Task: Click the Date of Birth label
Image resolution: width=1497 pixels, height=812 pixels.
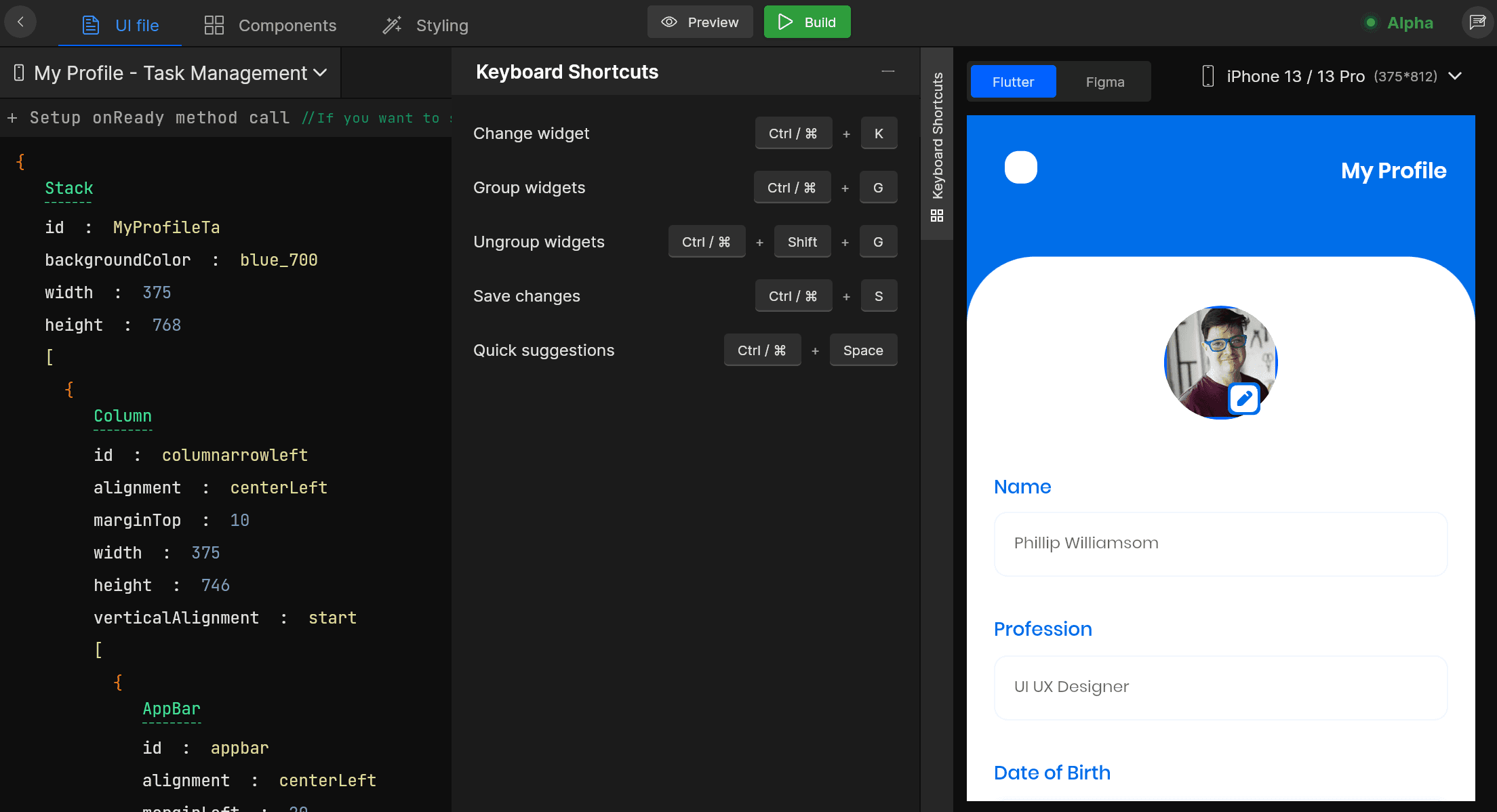Action: click(1052, 773)
